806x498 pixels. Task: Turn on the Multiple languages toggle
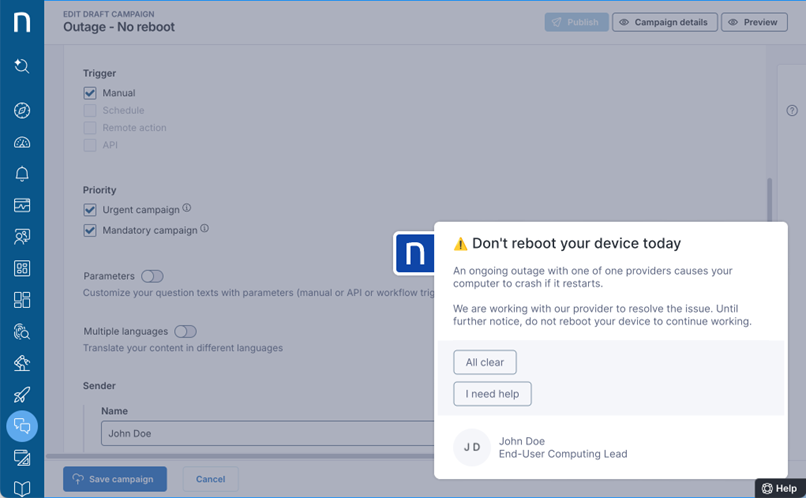185,331
